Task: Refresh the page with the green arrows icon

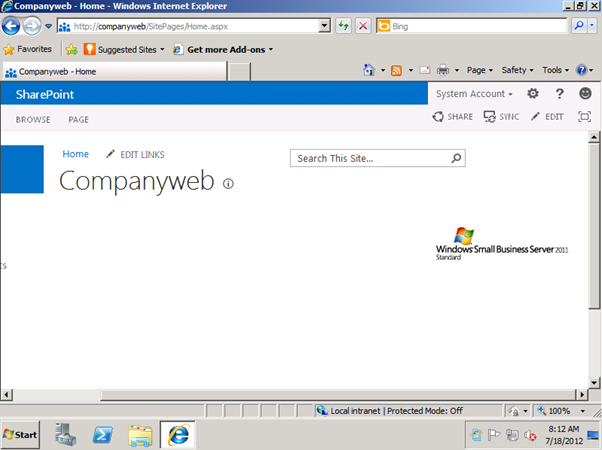Action: (x=343, y=26)
